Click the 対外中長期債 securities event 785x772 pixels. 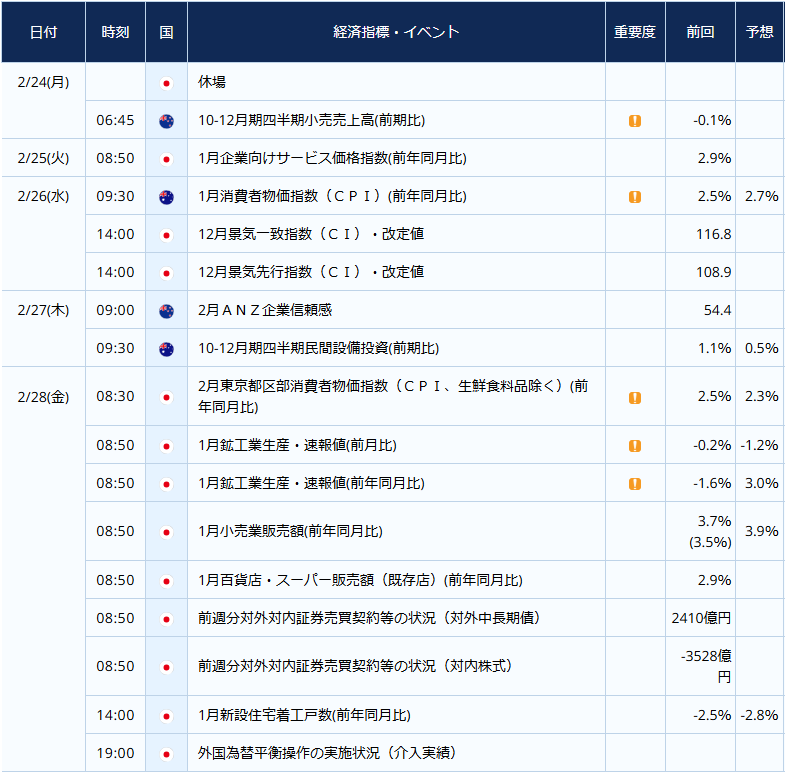(369, 618)
